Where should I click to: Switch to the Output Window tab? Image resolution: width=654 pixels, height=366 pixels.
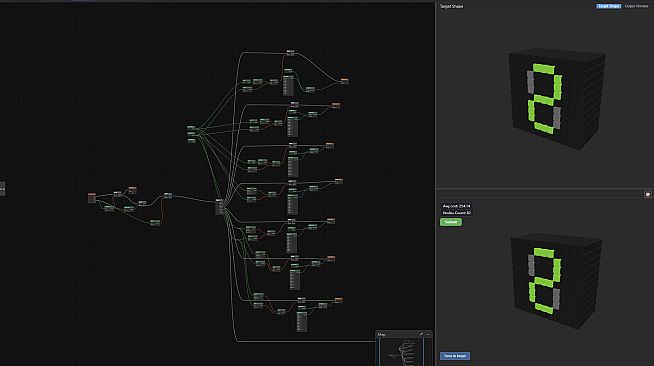tap(636, 6)
